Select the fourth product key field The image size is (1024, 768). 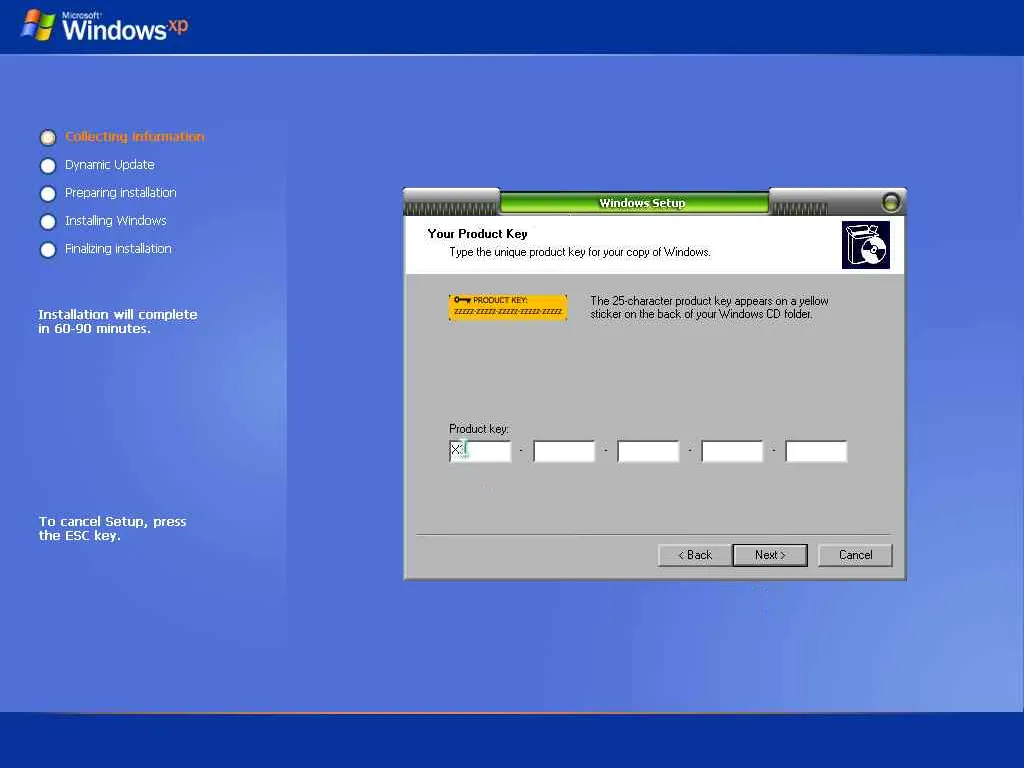pyautogui.click(x=732, y=451)
